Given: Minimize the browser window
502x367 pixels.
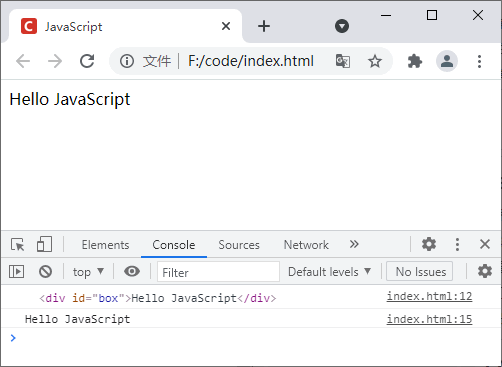Looking at the screenshot, I should [x=386, y=15].
